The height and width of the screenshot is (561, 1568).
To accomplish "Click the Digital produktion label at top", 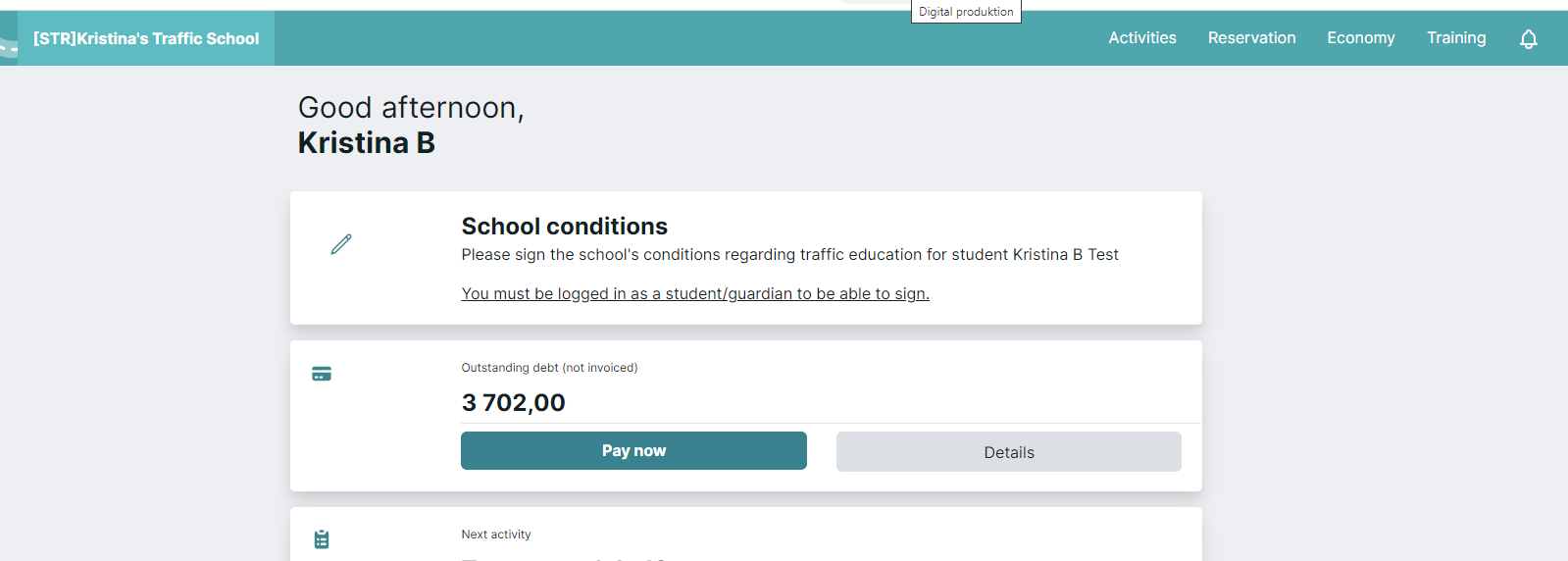I will [x=966, y=12].
